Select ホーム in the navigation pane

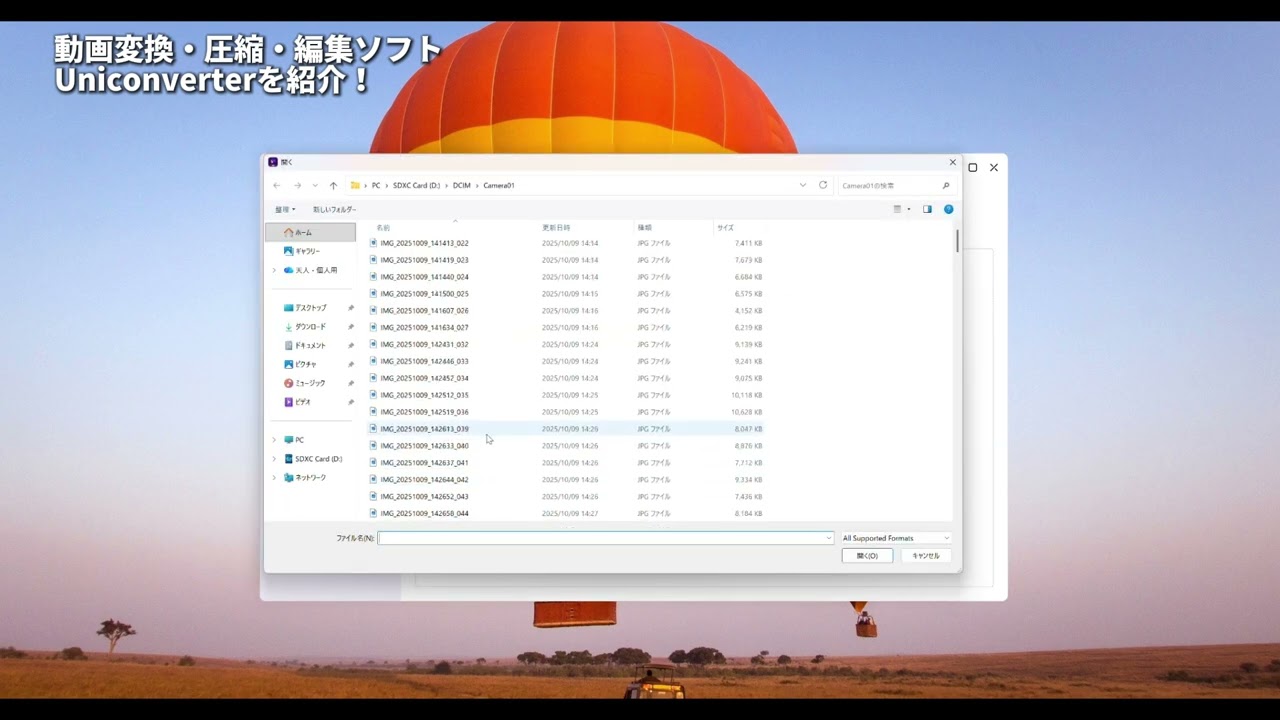pos(310,232)
